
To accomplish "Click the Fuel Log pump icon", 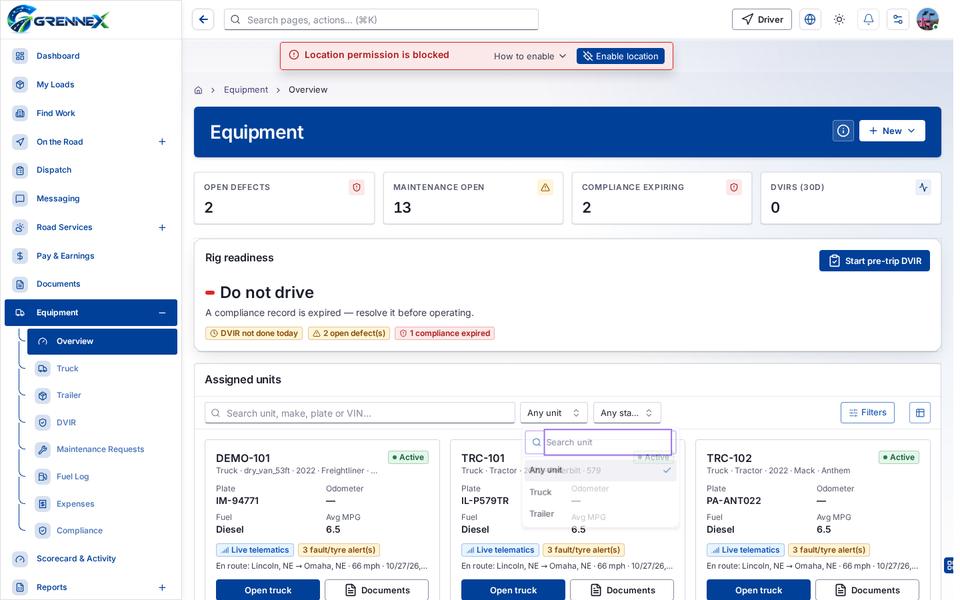I will pos(43,476).
